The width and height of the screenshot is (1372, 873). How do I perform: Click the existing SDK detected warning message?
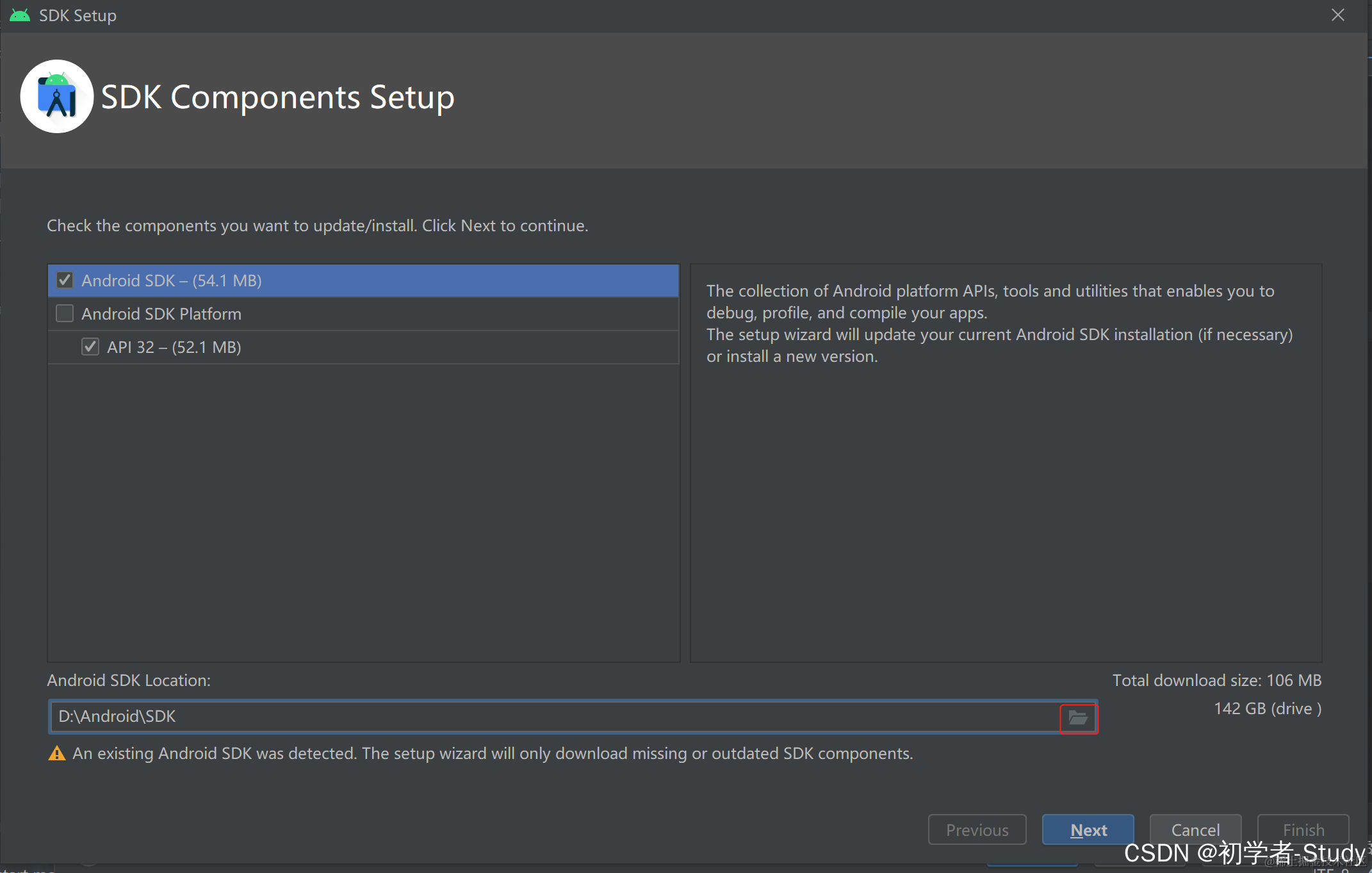click(493, 754)
